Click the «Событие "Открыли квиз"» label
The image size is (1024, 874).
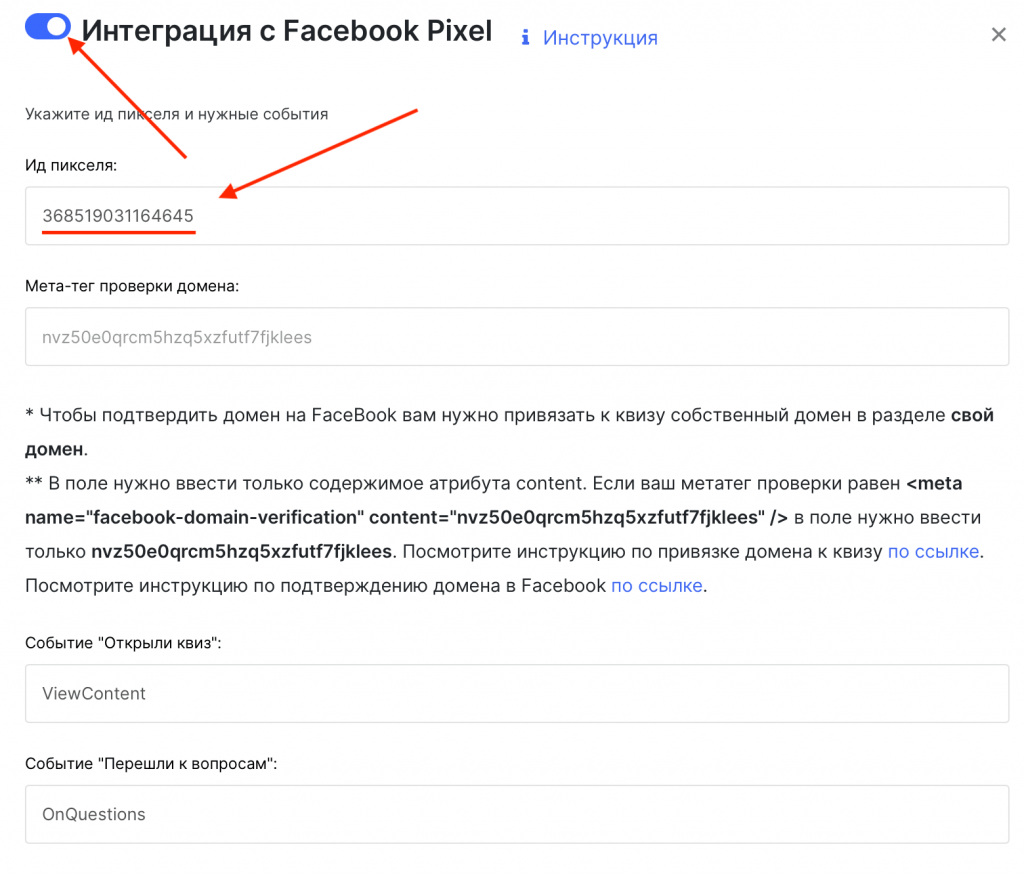123,643
